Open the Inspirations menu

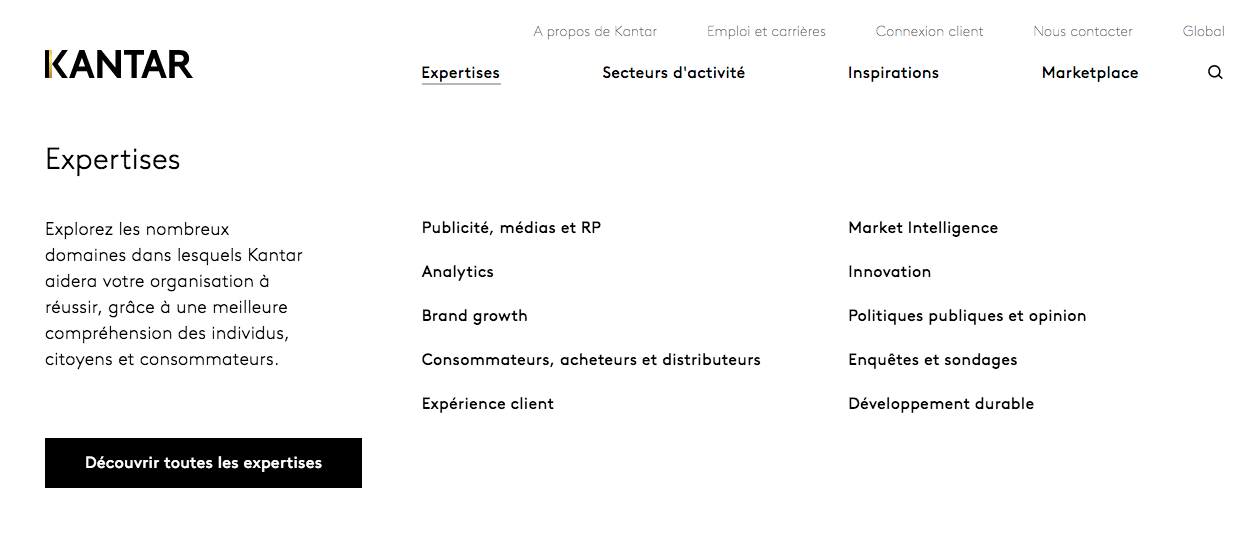point(893,73)
